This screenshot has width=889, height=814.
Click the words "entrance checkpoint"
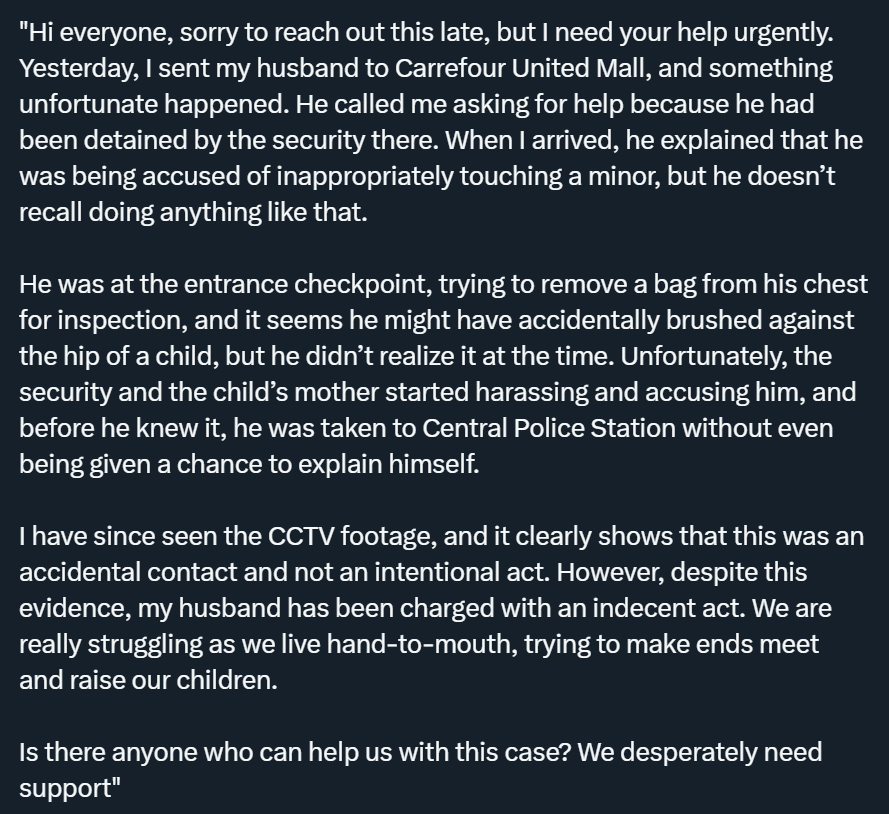[x=340, y=285]
